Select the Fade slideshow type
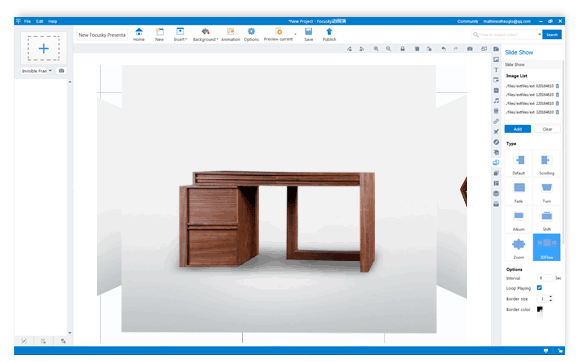This screenshot has height=362, width=582. coord(519,191)
